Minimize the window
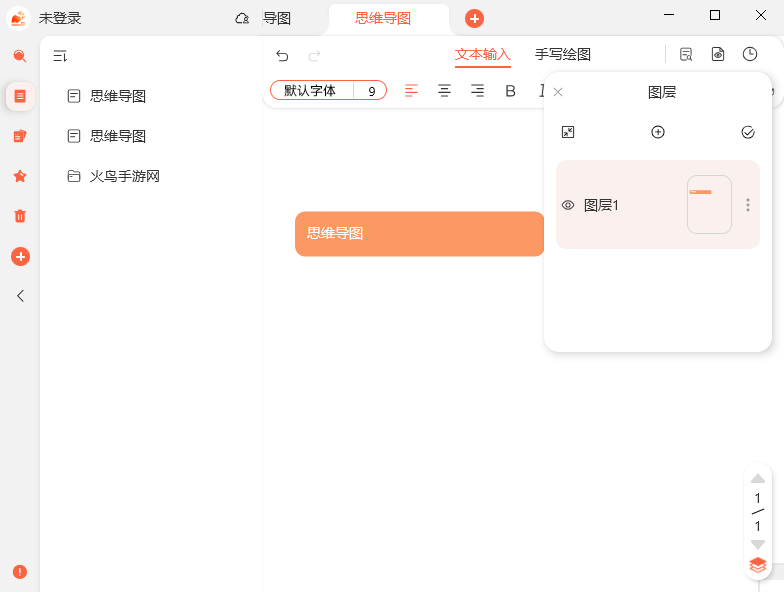 (669, 15)
